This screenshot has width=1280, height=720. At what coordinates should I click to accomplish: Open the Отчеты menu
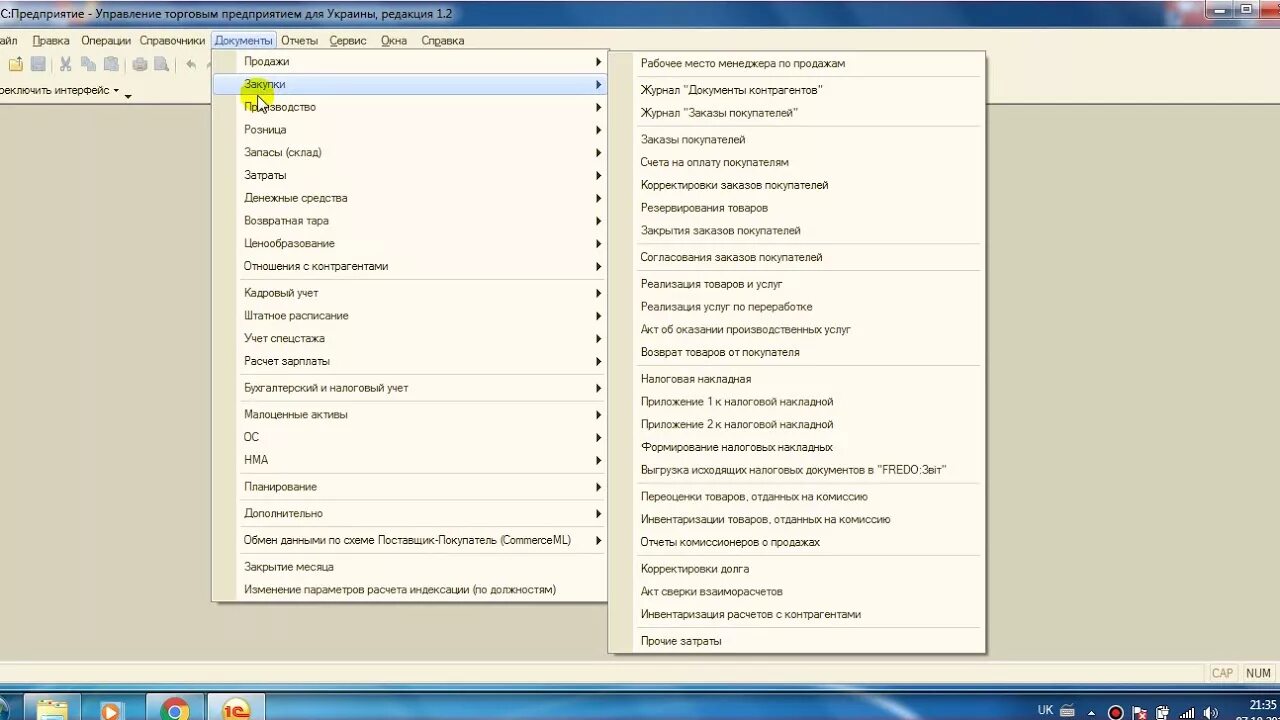point(299,41)
